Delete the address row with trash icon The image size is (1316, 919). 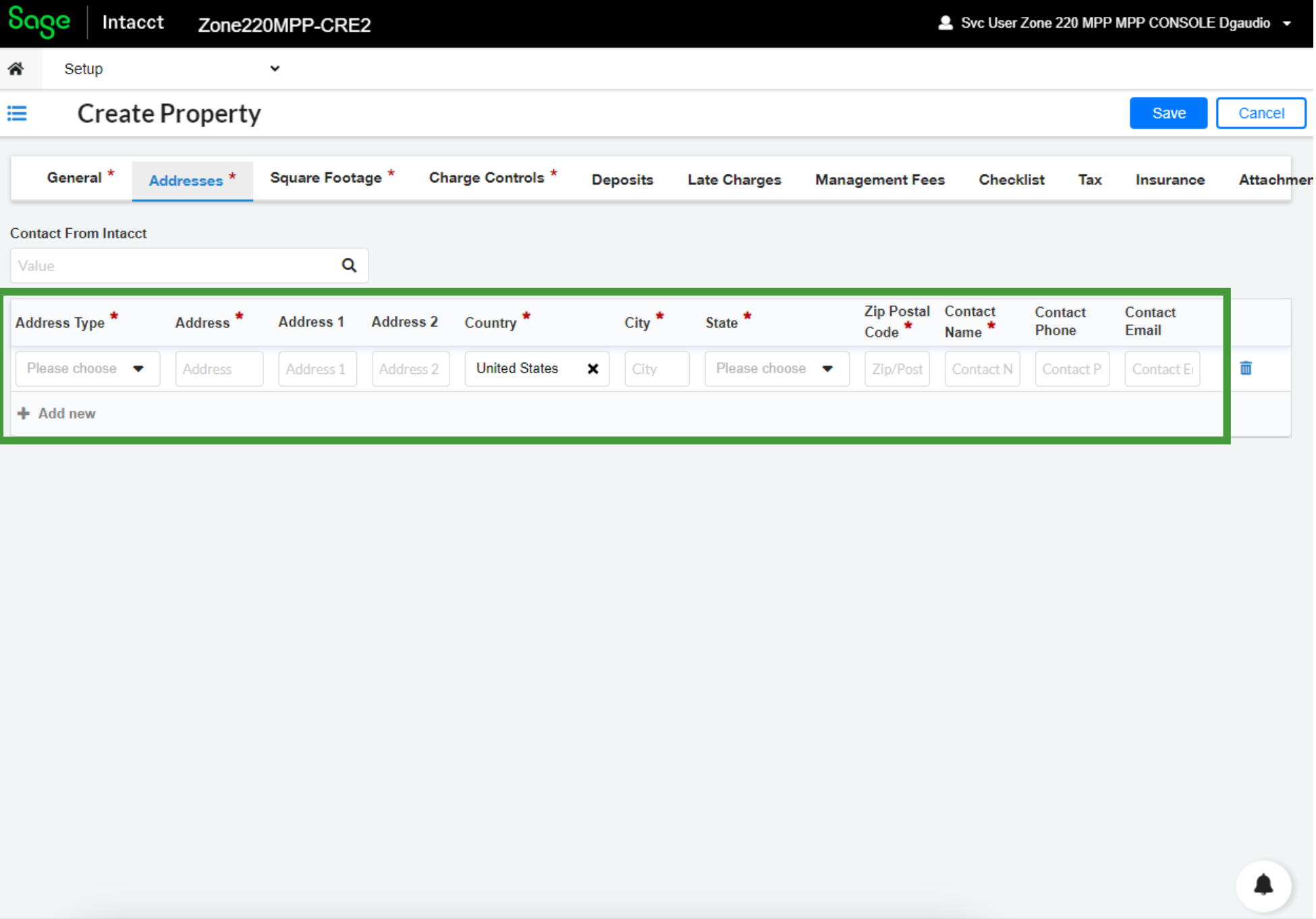pyautogui.click(x=1246, y=368)
